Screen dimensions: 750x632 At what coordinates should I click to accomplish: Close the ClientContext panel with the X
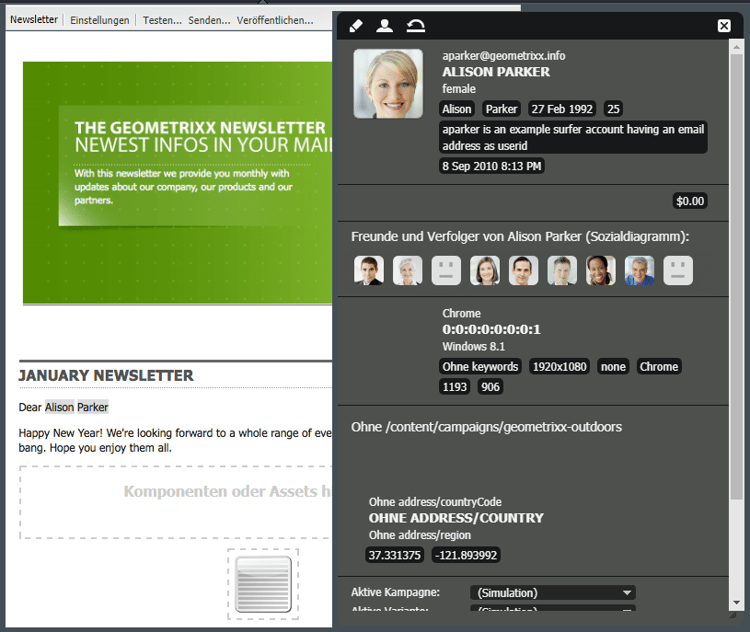(x=724, y=26)
